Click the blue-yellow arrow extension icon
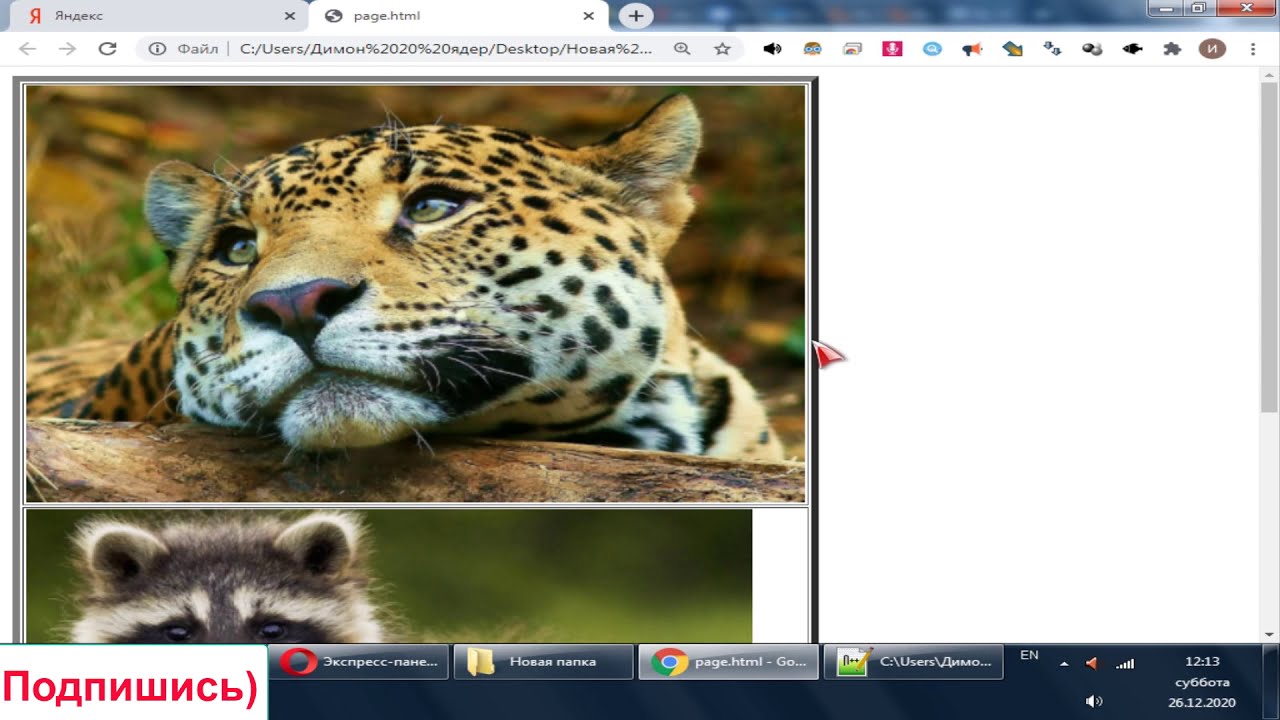This screenshot has height=720, width=1280. click(1012, 48)
